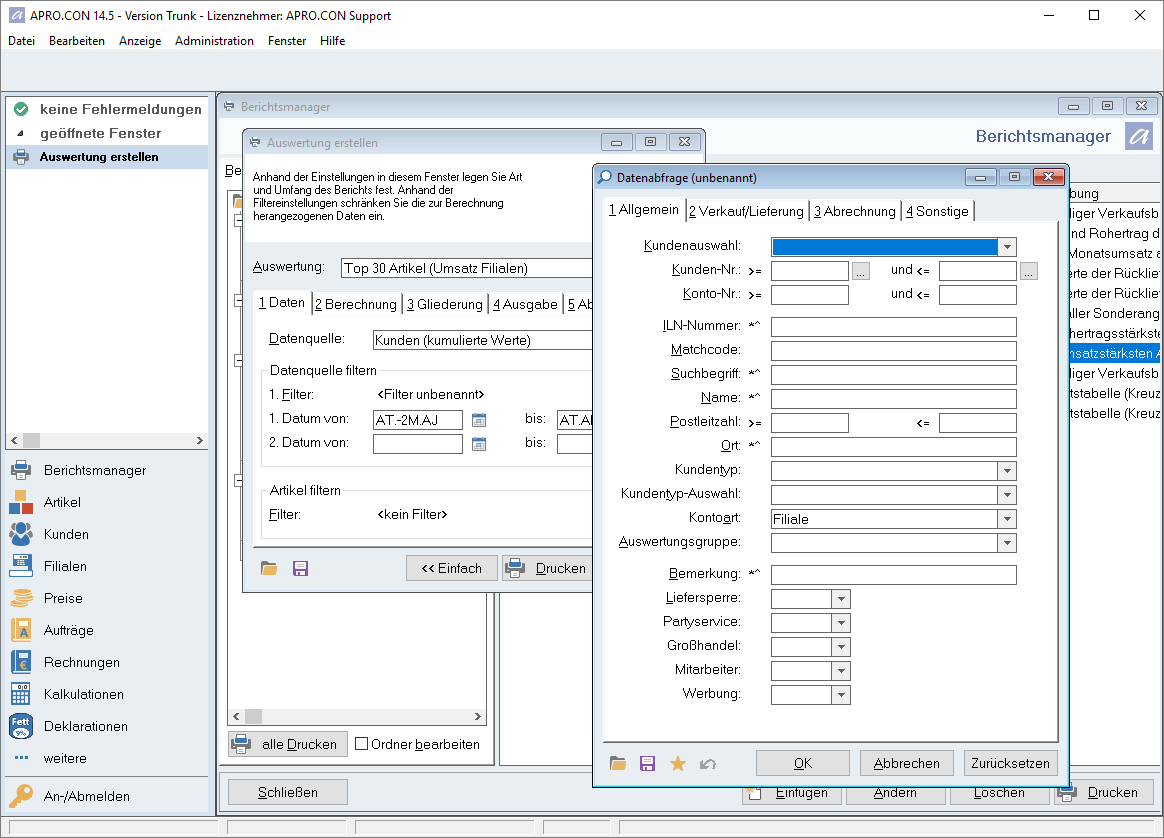Click the Zurücksetzen button
1164x838 pixels.
pyautogui.click(x=1010, y=763)
